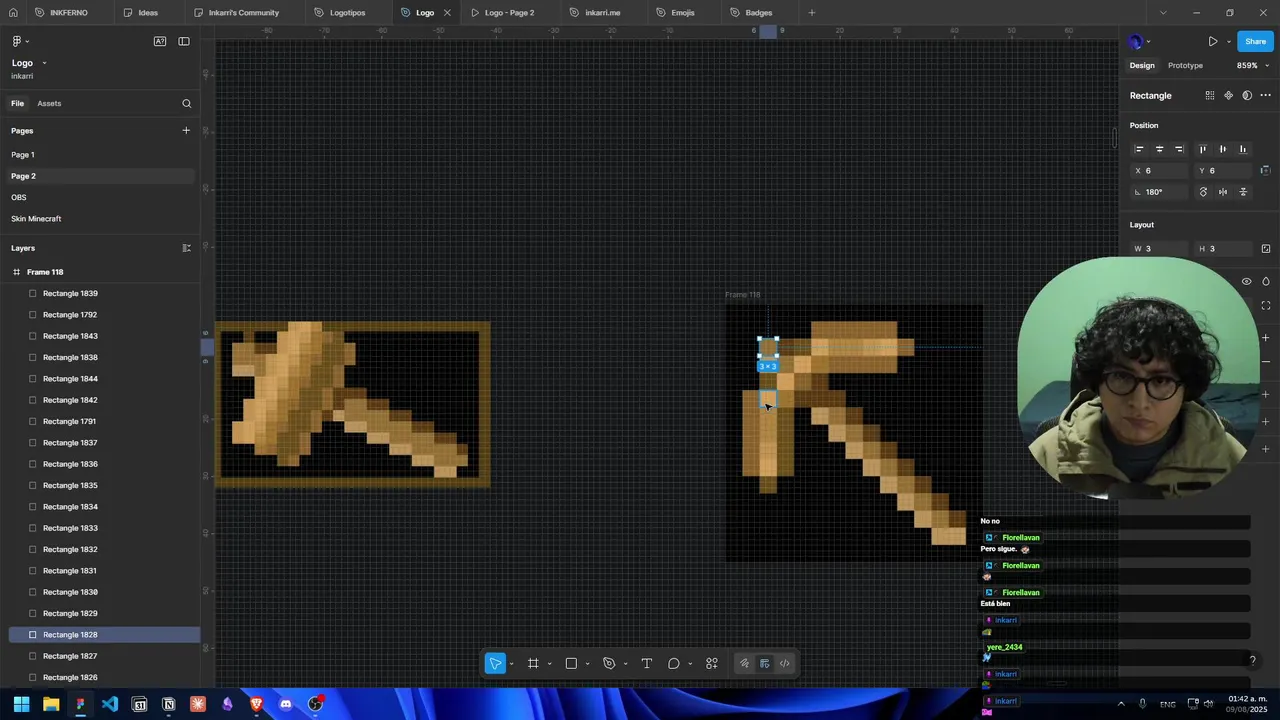Image resolution: width=1280 pixels, height=720 pixels.
Task: Go to Figma home
Action: (x=13, y=13)
